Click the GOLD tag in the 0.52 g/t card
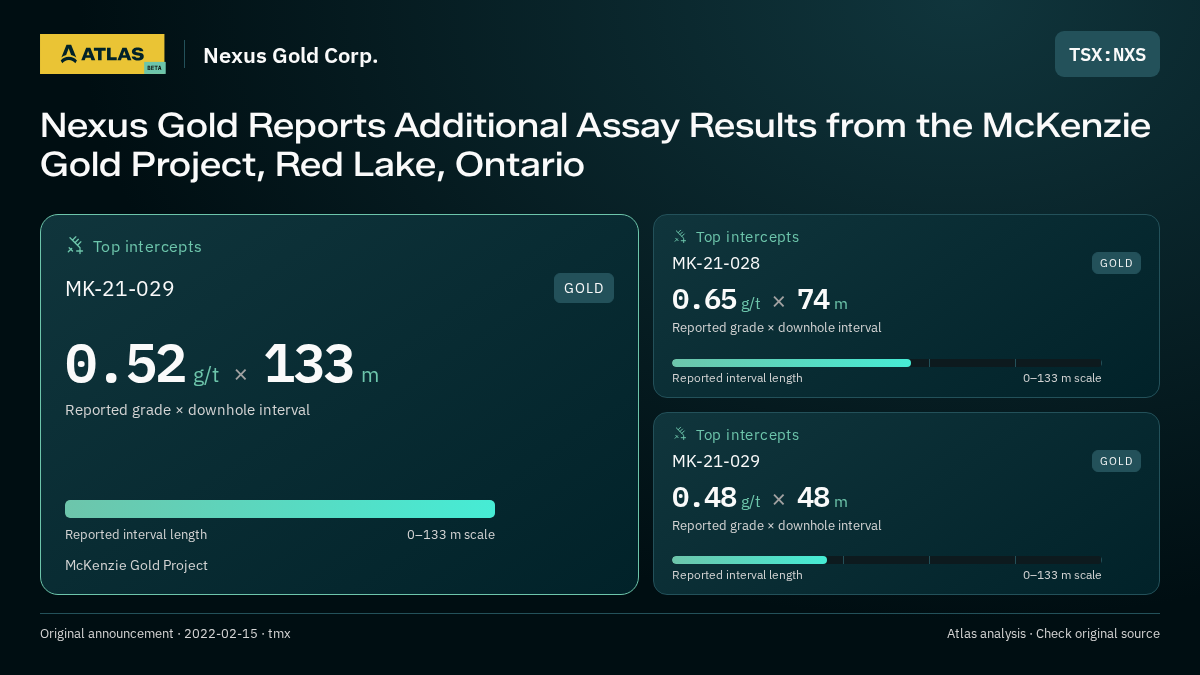The width and height of the screenshot is (1200, 675). 584,288
